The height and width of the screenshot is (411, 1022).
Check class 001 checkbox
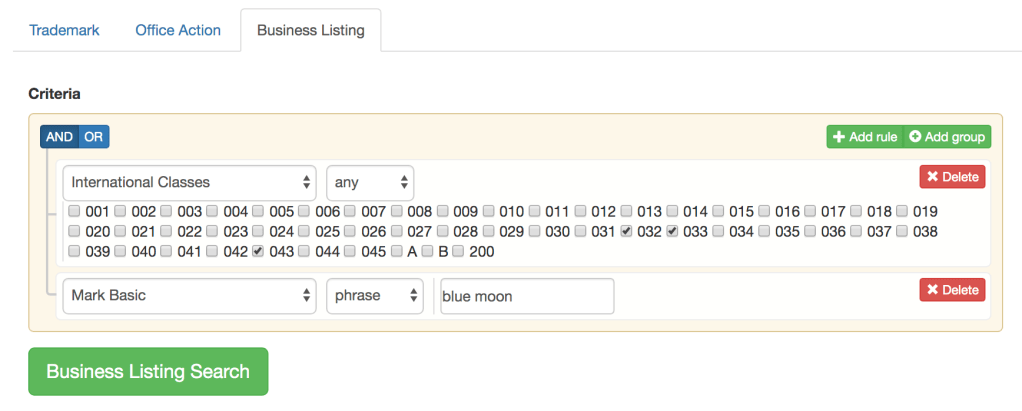click(x=74, y=211)
